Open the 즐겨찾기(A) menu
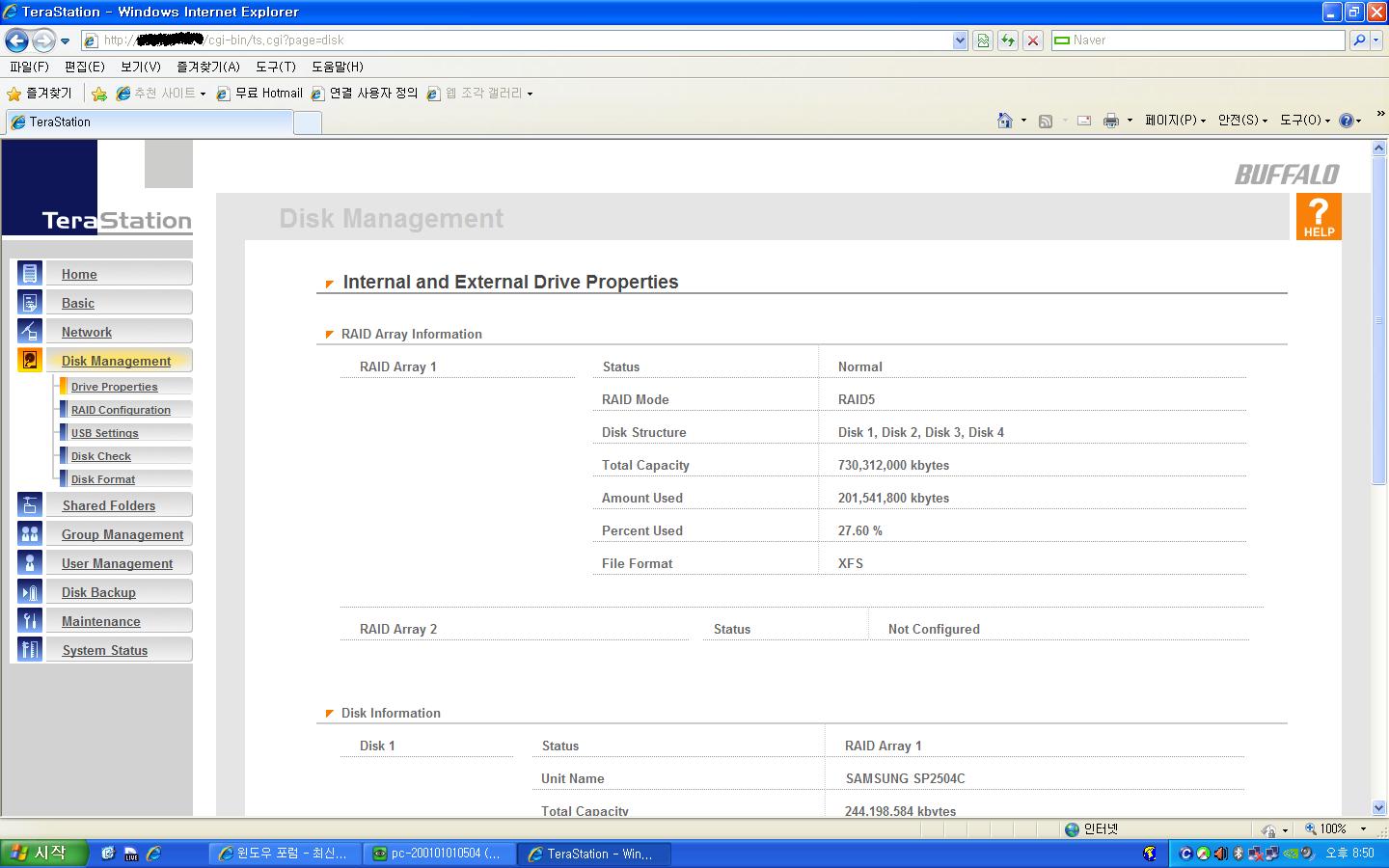Screen dimensions: 1389x868 pos(207,67)
